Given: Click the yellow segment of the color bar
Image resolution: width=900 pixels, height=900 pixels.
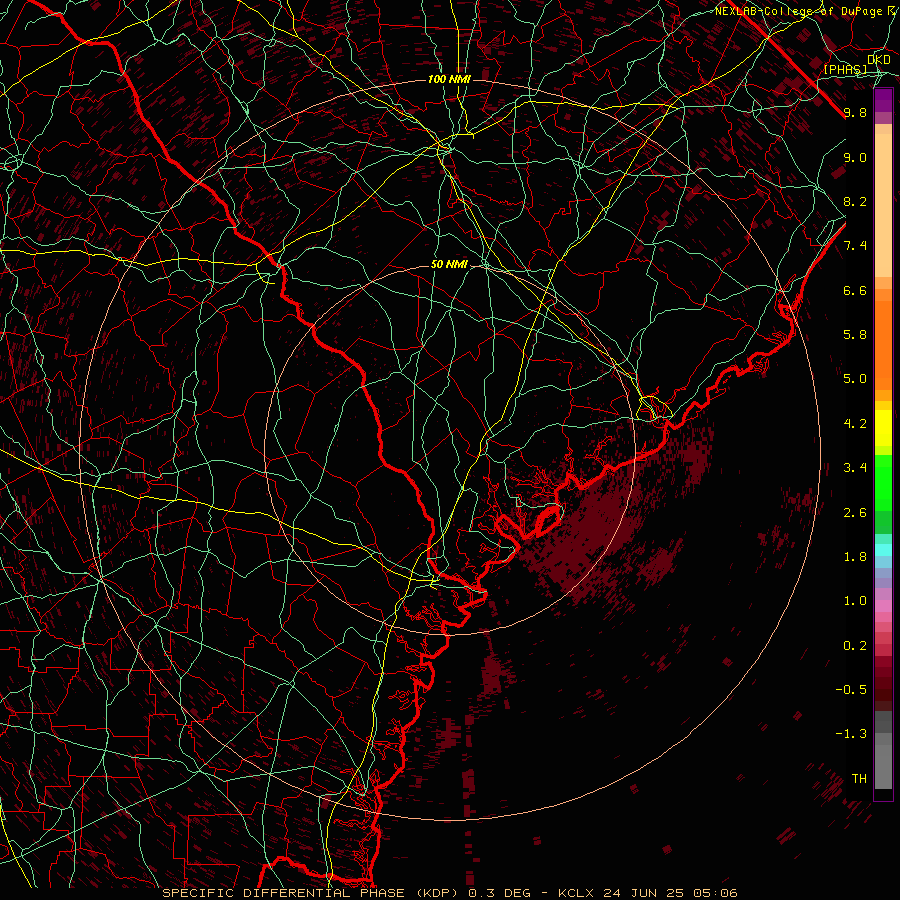Looking at the screenshot, I should (x=883, y=428).
